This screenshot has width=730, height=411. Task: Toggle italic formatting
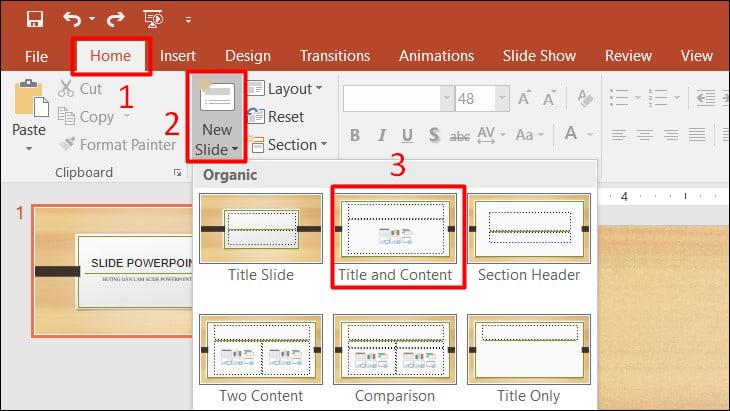point(382,135)
